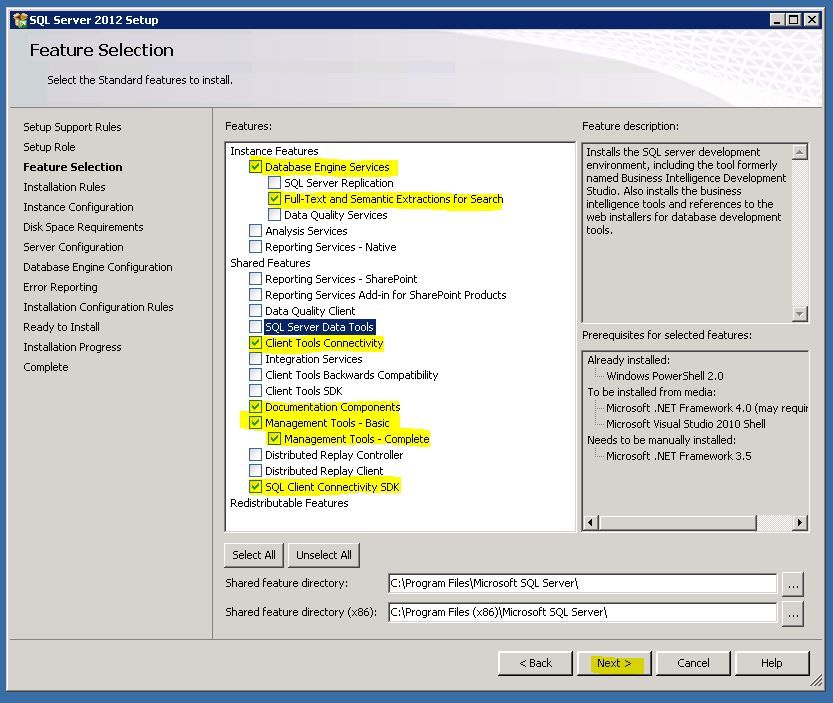The width and height of the screenshot is (833, 703).
Task: Click the prerequisites horizontal scrollbar thumb
Action: click(x=677, y=522)
